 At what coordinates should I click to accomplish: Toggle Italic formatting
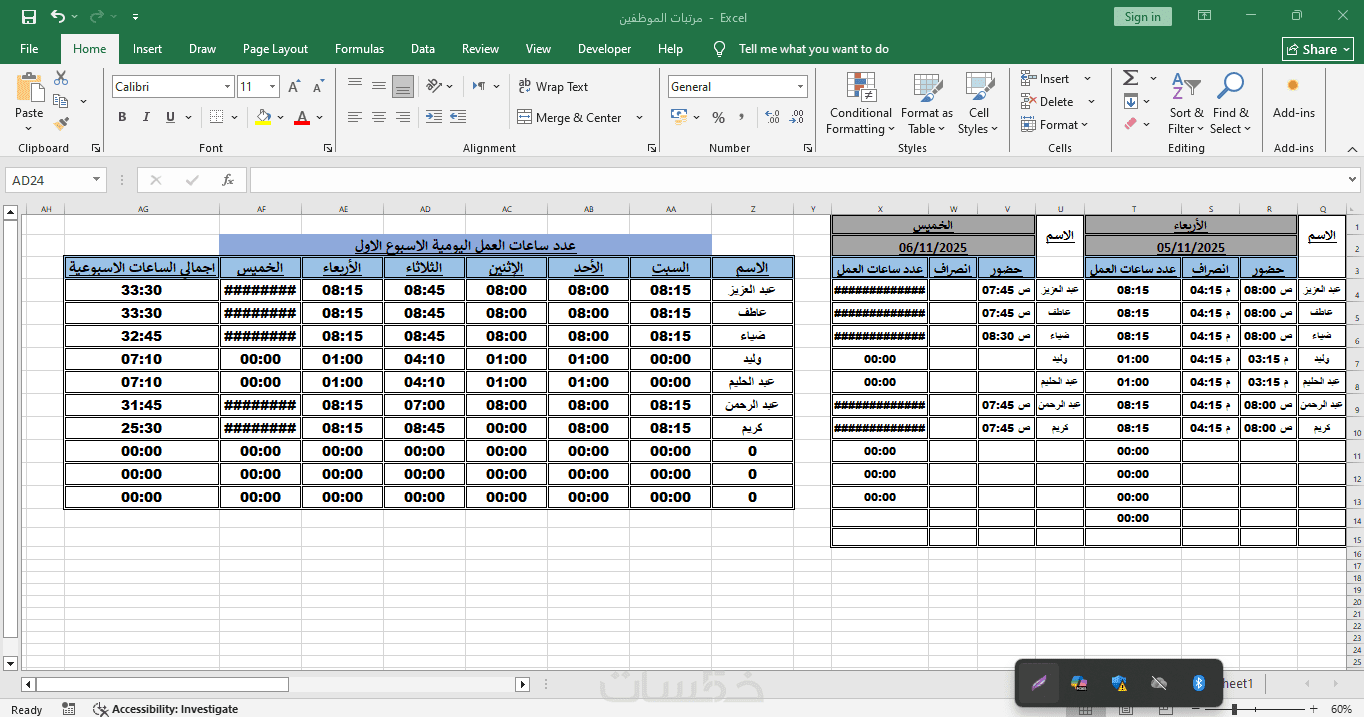click(147, 117)
